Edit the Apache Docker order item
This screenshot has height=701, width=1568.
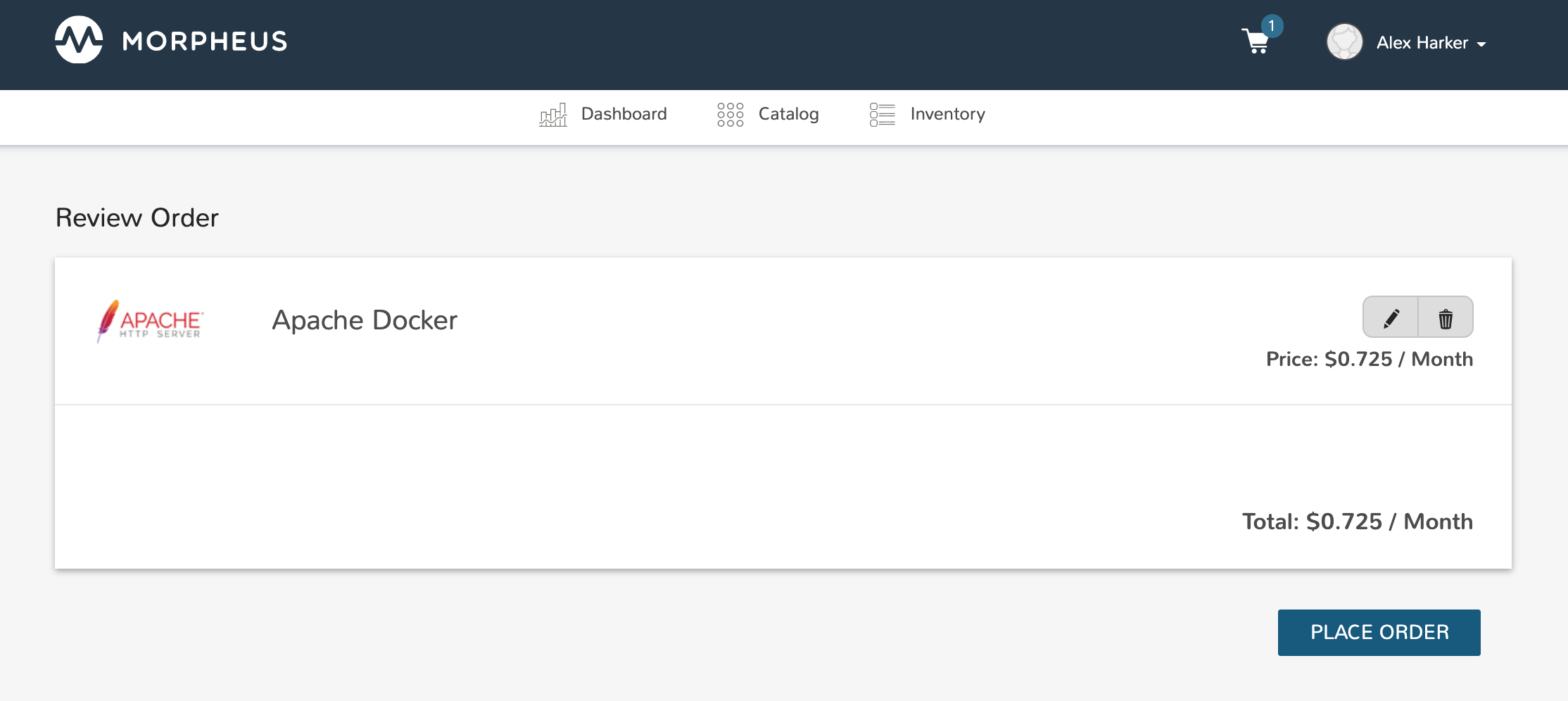pos(1391,318)
